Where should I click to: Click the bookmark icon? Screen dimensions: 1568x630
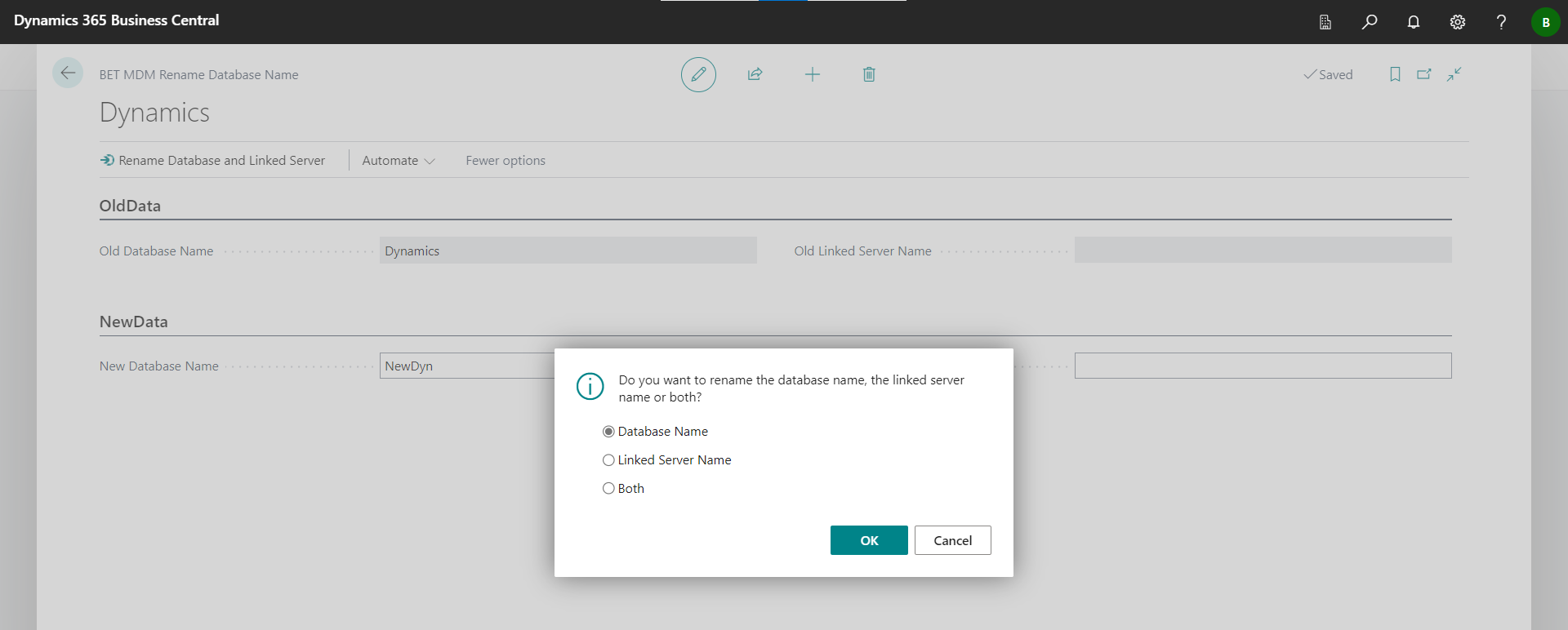(1395, 74)
